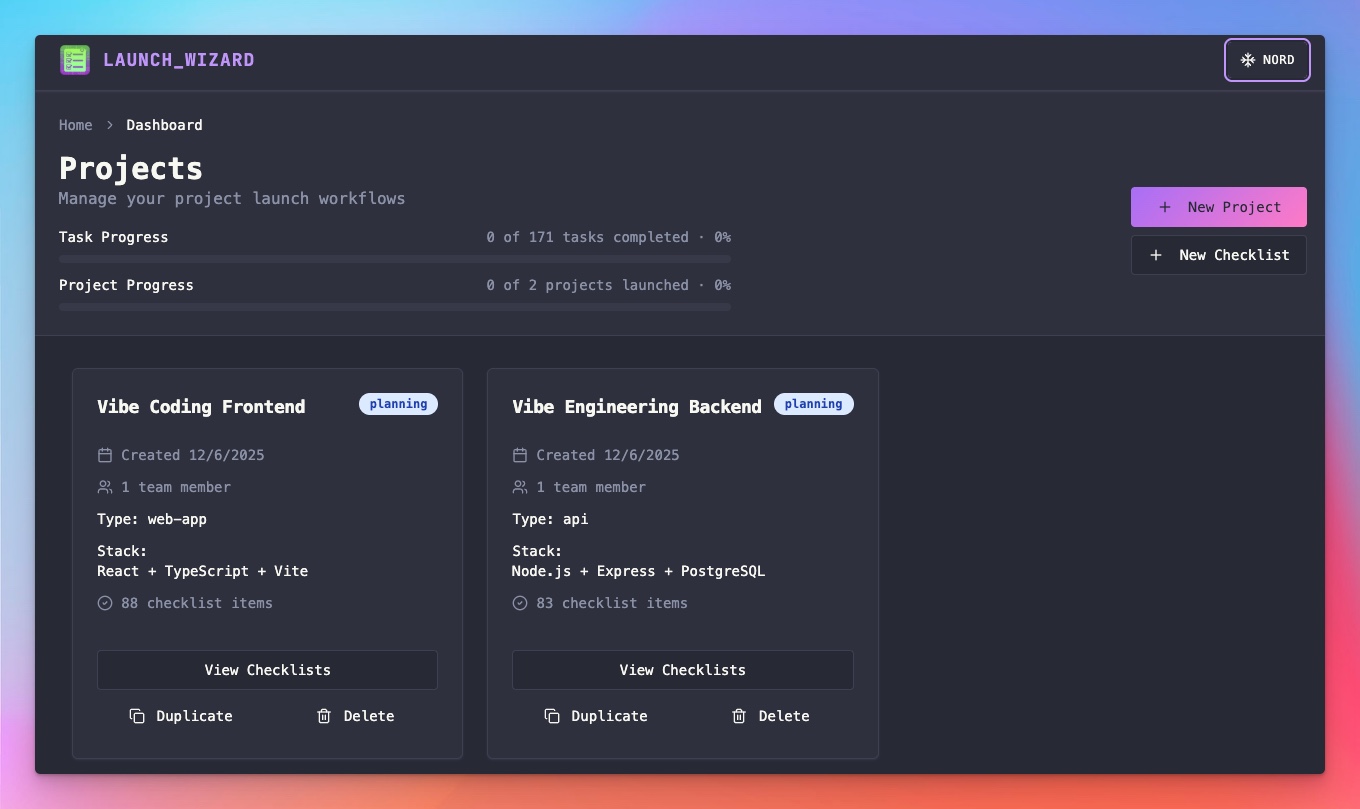Duplicate the Vibe Engineering Backend project

[595, 716]
